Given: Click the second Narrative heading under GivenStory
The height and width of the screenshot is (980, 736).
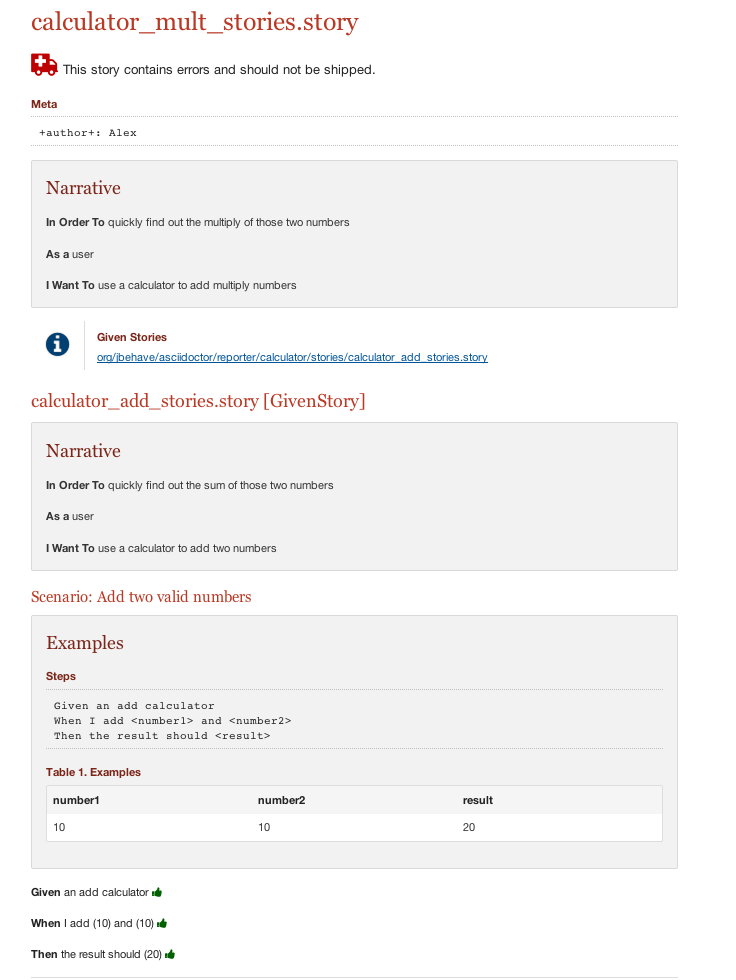Looking at the screenshot, I should tap(83, 451).
